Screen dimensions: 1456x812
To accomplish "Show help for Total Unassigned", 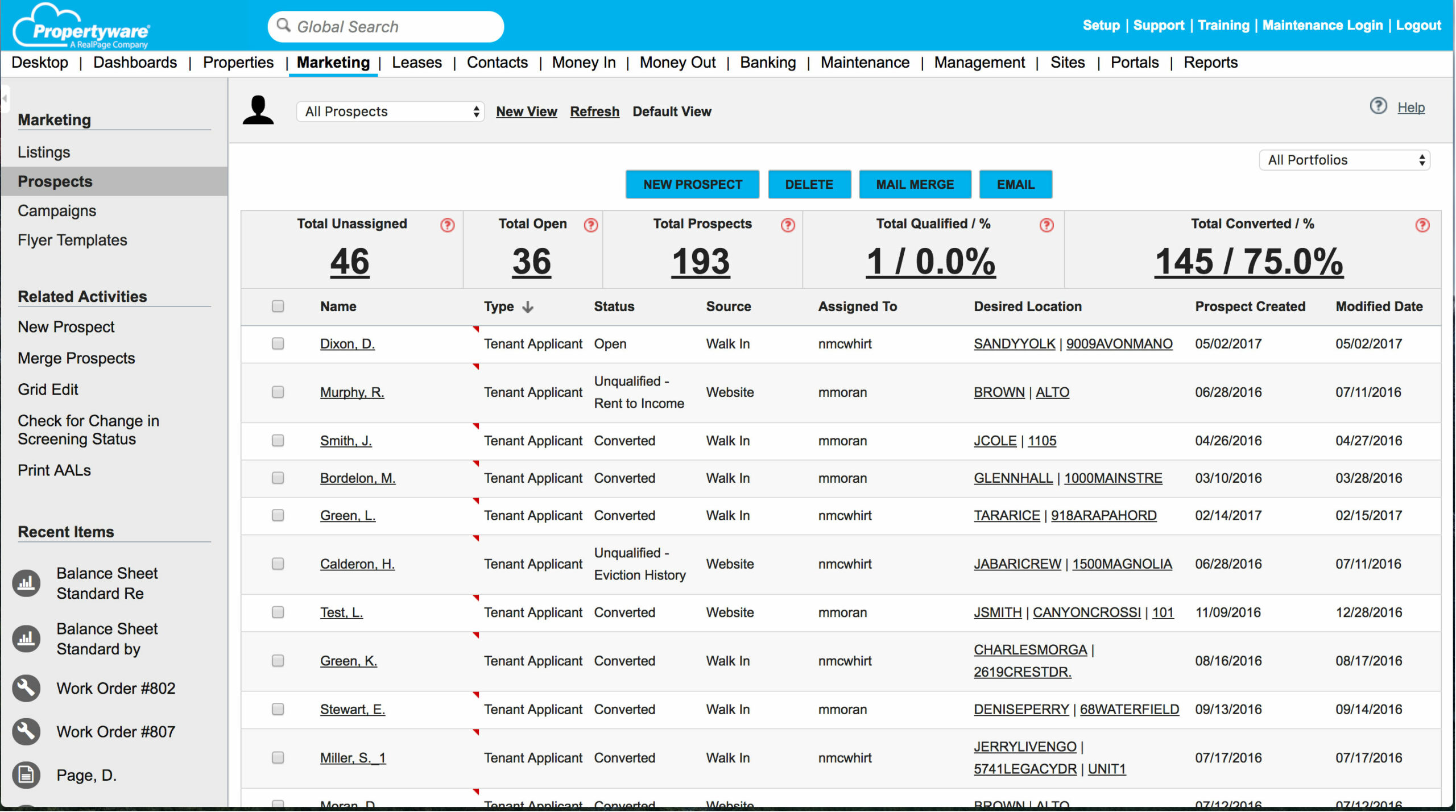I will click(x=448, y=226).
